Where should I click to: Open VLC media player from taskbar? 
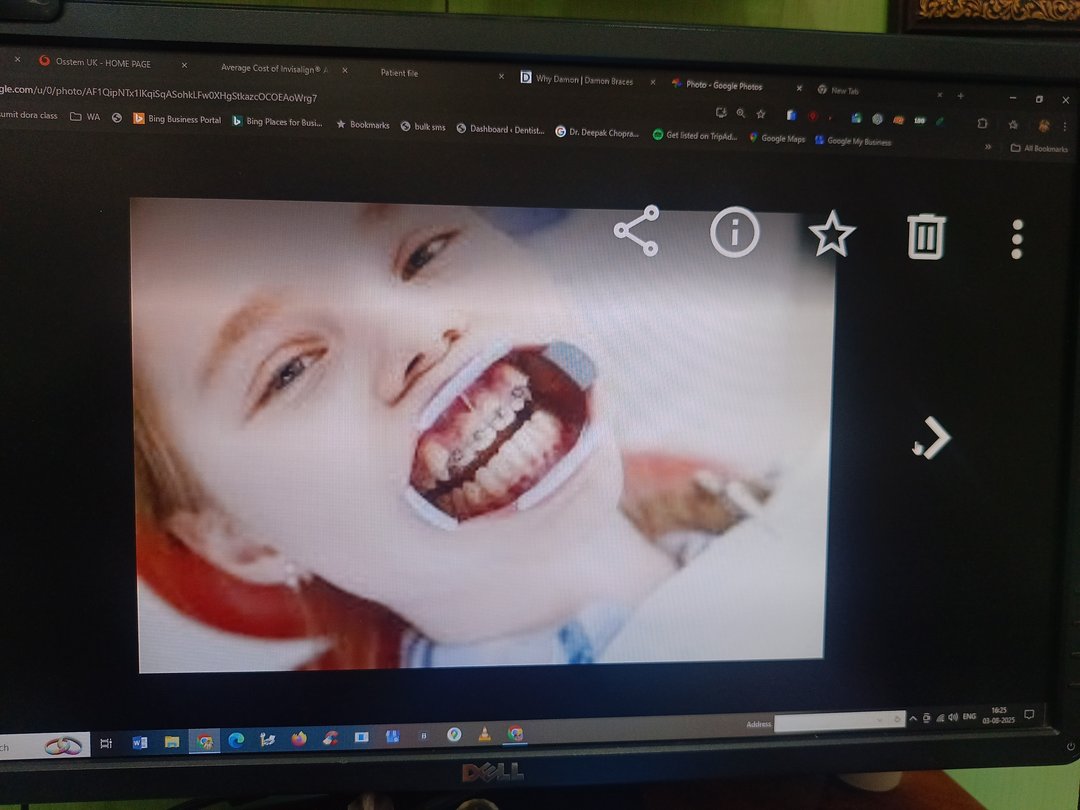[484, 734]
